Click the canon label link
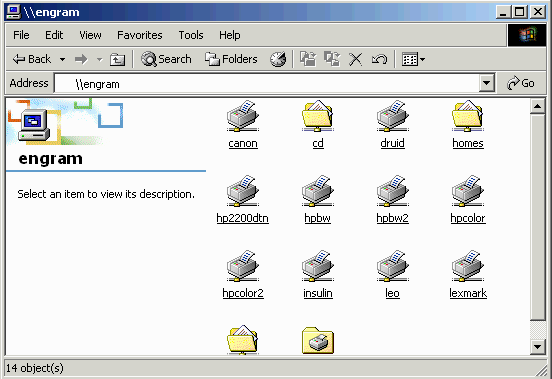 pos(243,144)
